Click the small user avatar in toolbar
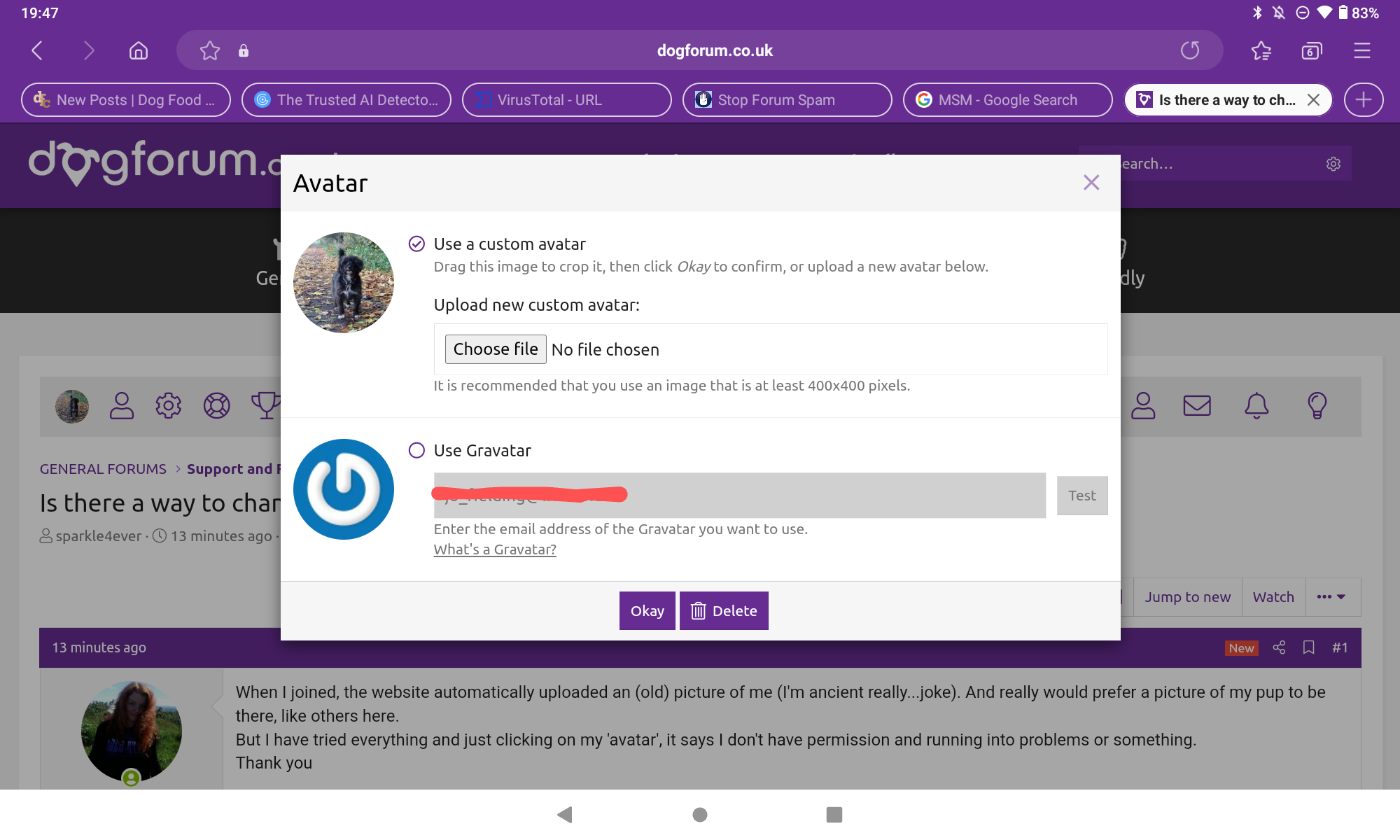Viewport: 1400px width, 840px height. (72, 406)
